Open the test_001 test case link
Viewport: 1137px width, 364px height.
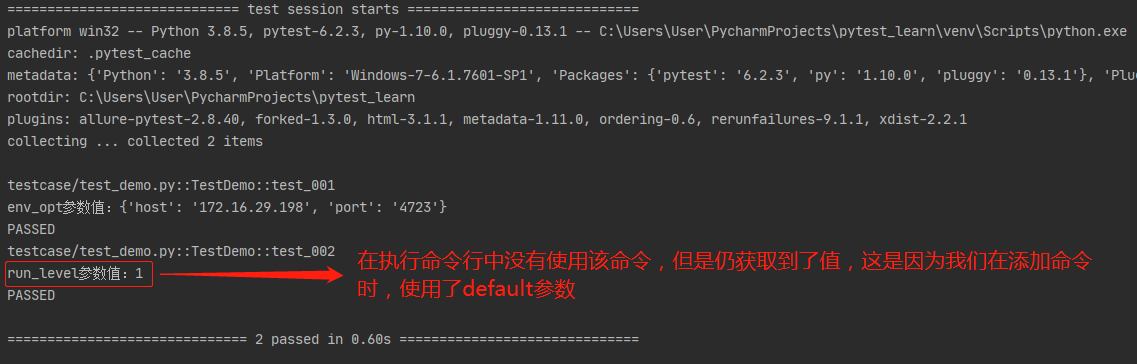coord(171,186)
